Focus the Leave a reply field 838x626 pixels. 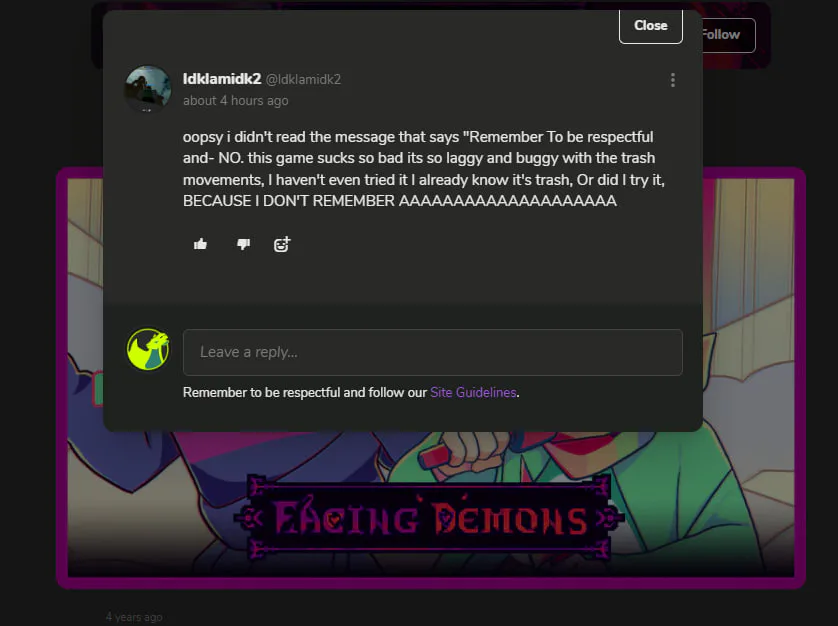pyautogui.click(x=432, y=352)
